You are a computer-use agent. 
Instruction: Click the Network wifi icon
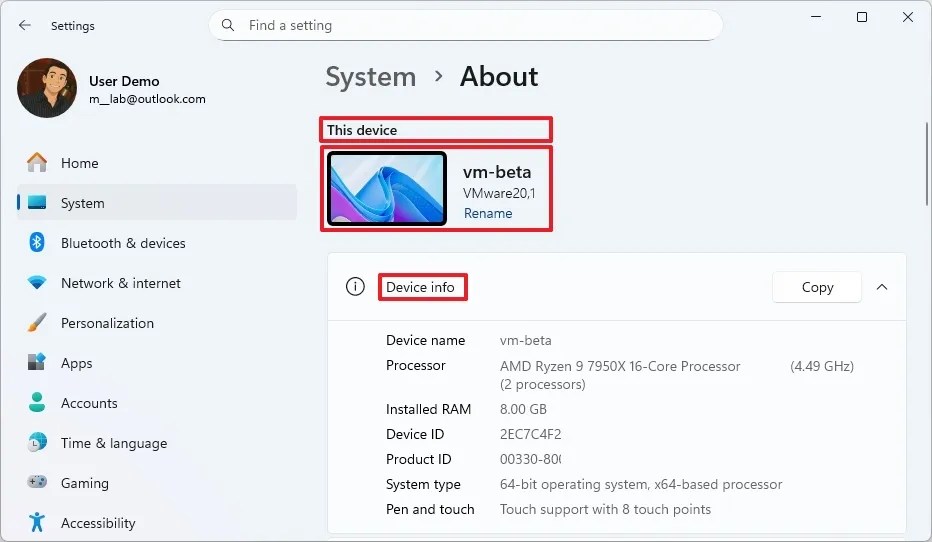pyautogui.click(x=37, y=283)
